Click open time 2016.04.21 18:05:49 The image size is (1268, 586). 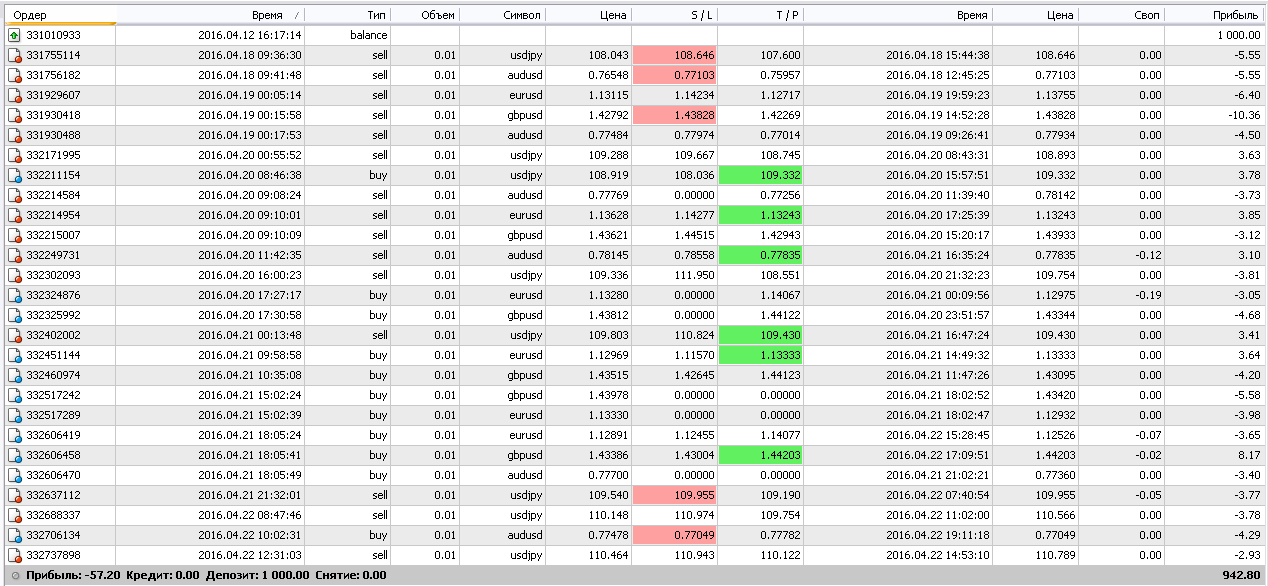pyautogui.click(x=250, y=475)
